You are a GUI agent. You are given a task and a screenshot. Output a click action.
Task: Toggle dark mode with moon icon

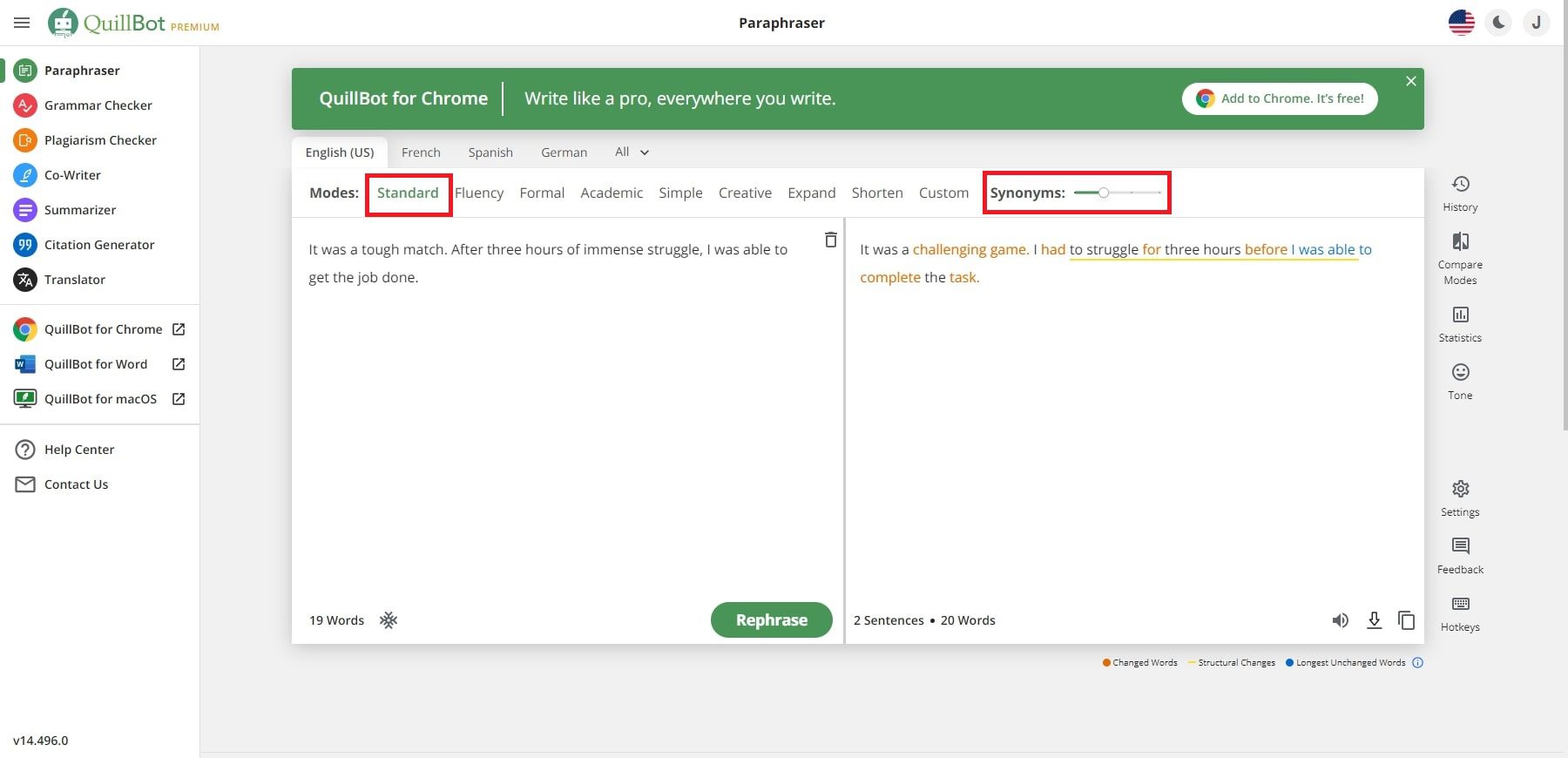pos(1498,23)
